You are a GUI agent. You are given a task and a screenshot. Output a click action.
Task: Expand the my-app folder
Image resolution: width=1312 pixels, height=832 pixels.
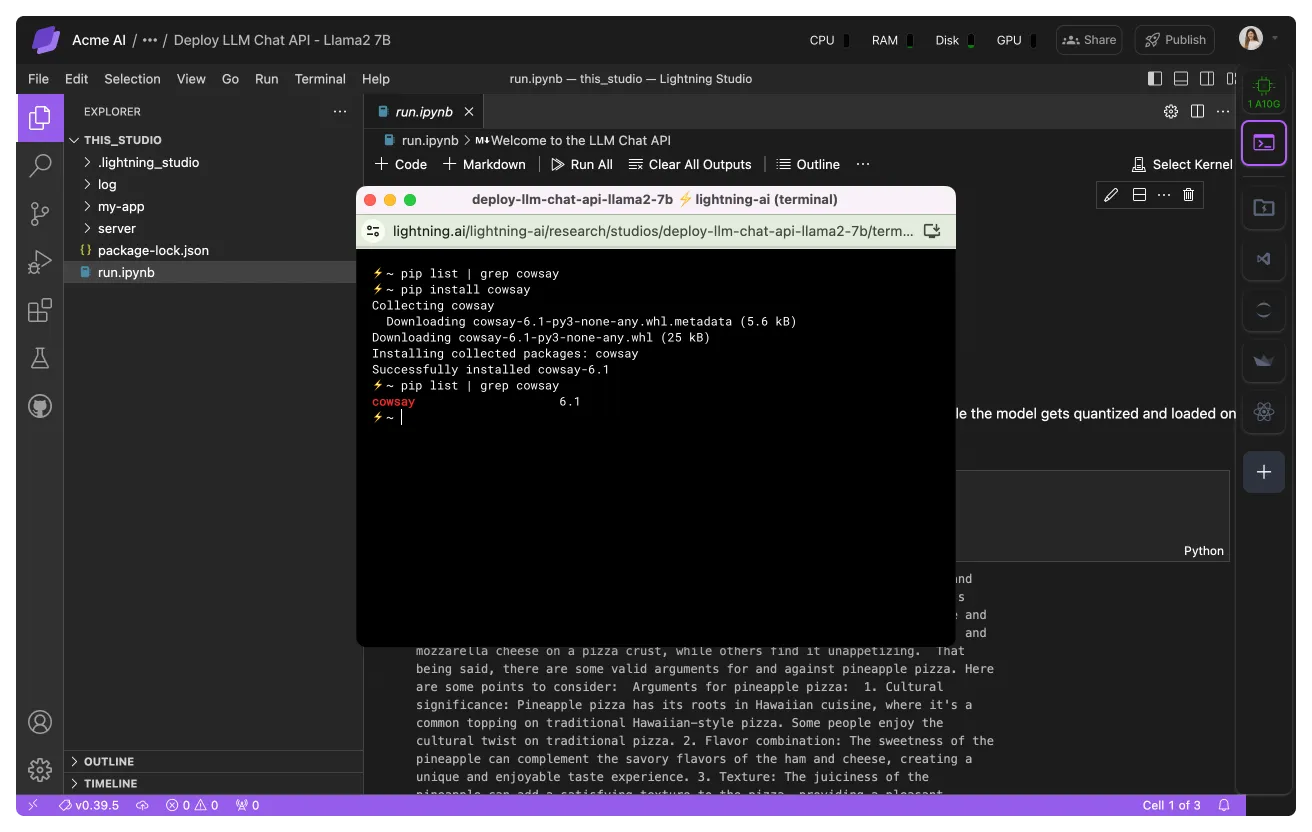click(x=213, y=206)
